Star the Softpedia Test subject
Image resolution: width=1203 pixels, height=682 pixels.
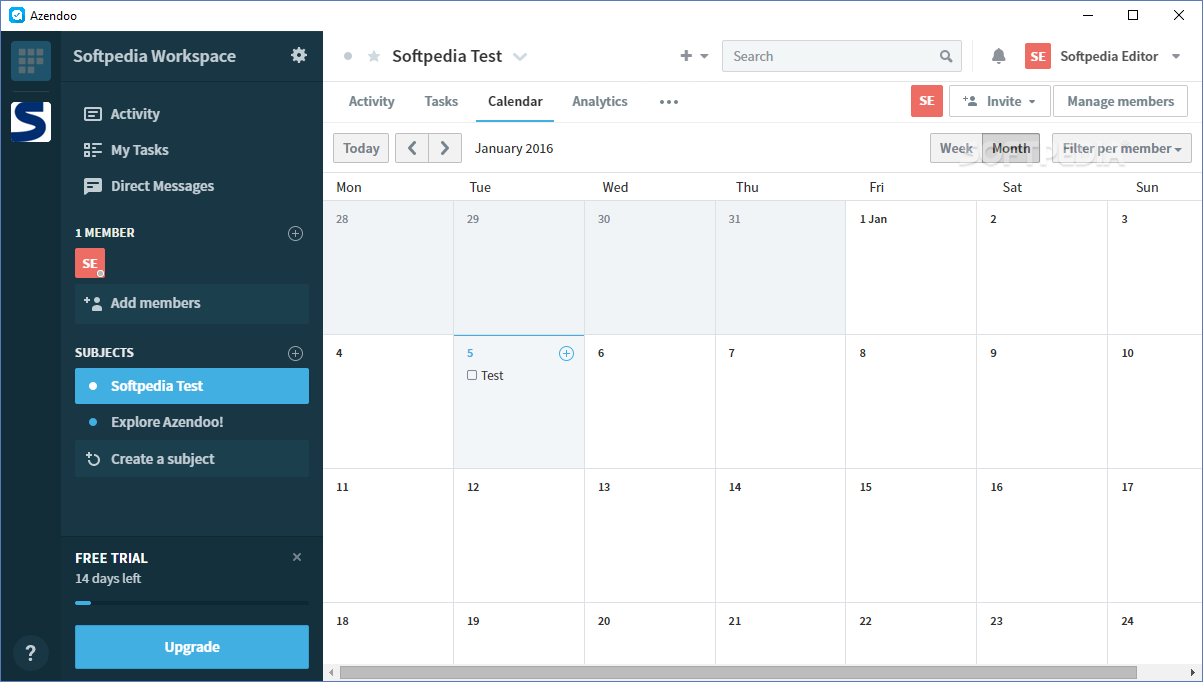click(x=374, y=56)
